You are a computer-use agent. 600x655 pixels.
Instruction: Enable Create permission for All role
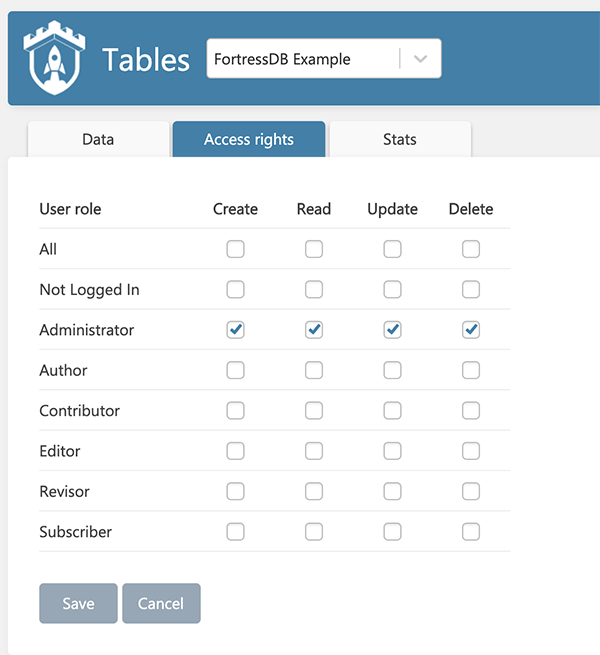coord(235,249)
